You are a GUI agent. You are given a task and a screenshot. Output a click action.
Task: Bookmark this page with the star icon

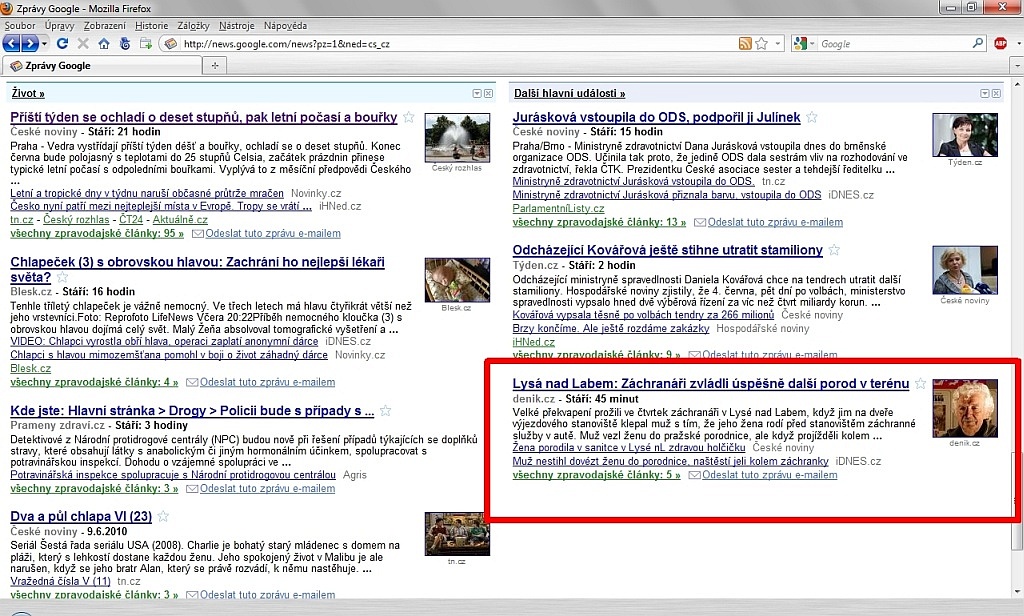pyautogui.click(x=761, y=44)
